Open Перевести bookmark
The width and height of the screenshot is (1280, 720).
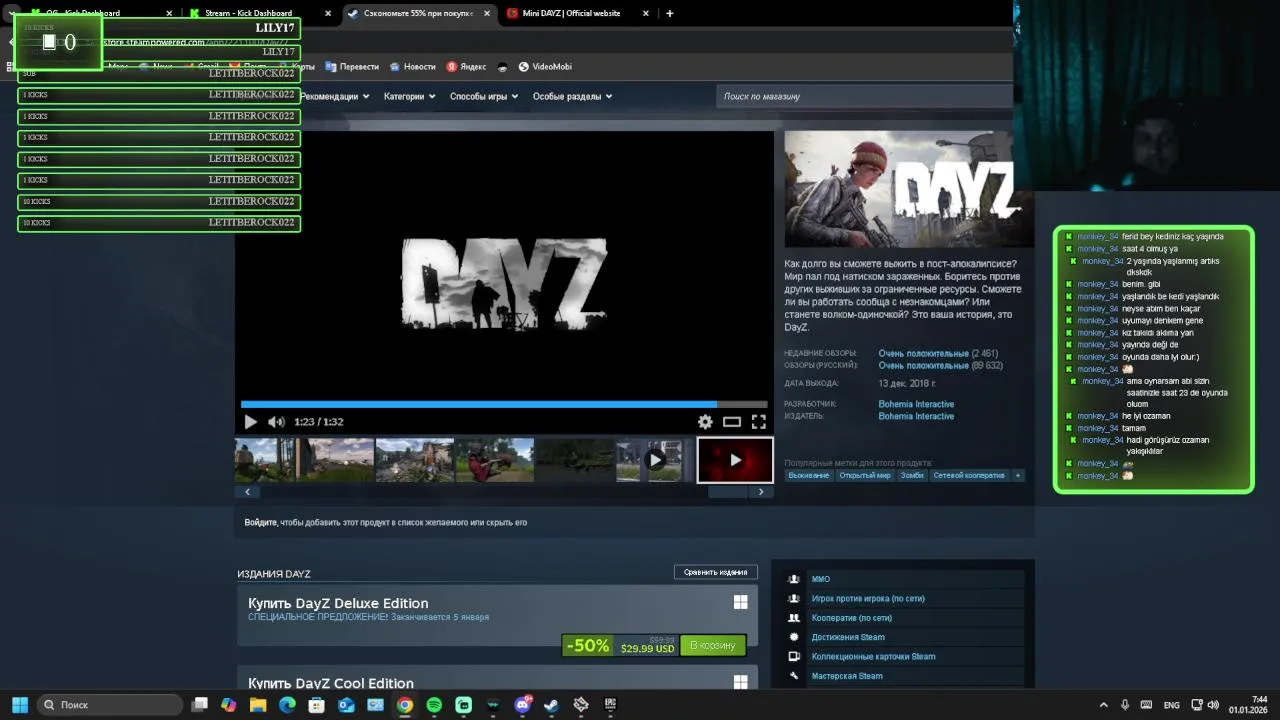pyautogui.click(x=352, y=67)
